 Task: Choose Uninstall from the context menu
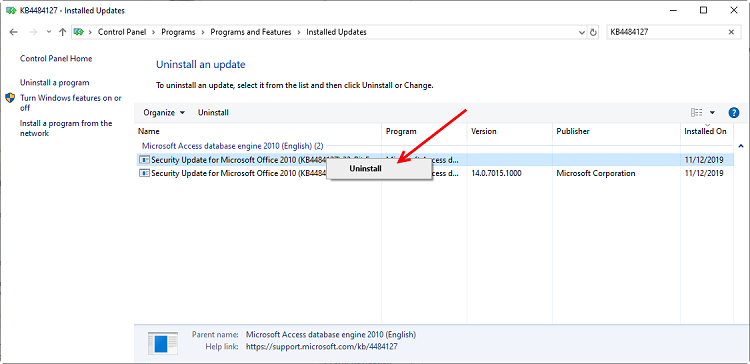click(365, 168)
